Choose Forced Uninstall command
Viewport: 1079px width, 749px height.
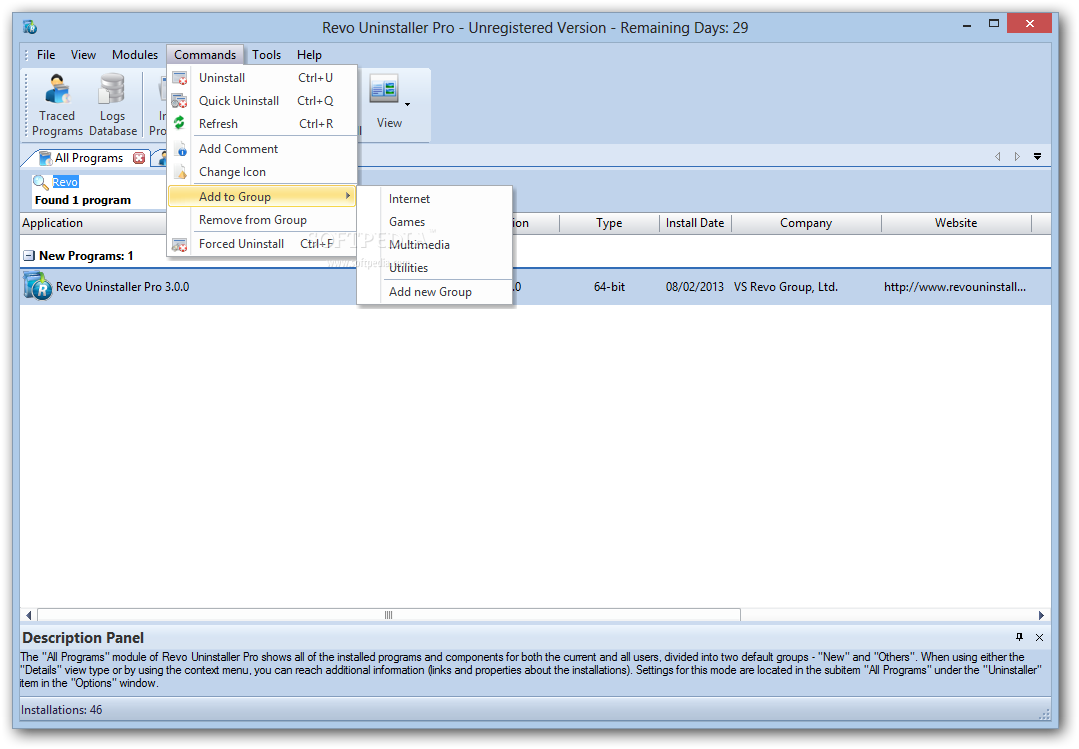(262, 244)
